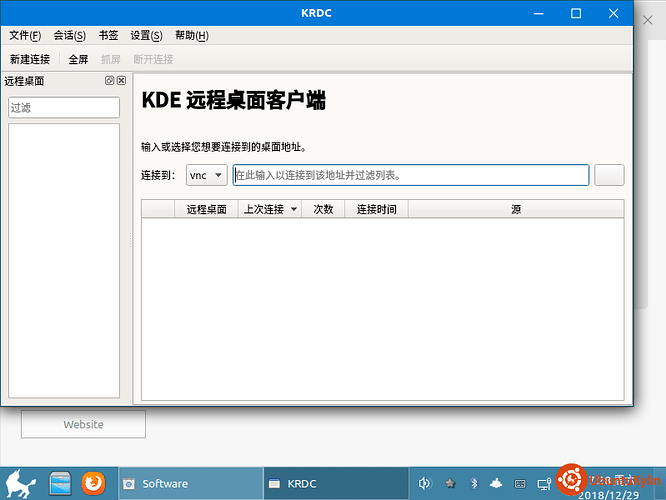Click the connection address input field
This screenshot has width=666, height=500.
click(x=411, y=175)
